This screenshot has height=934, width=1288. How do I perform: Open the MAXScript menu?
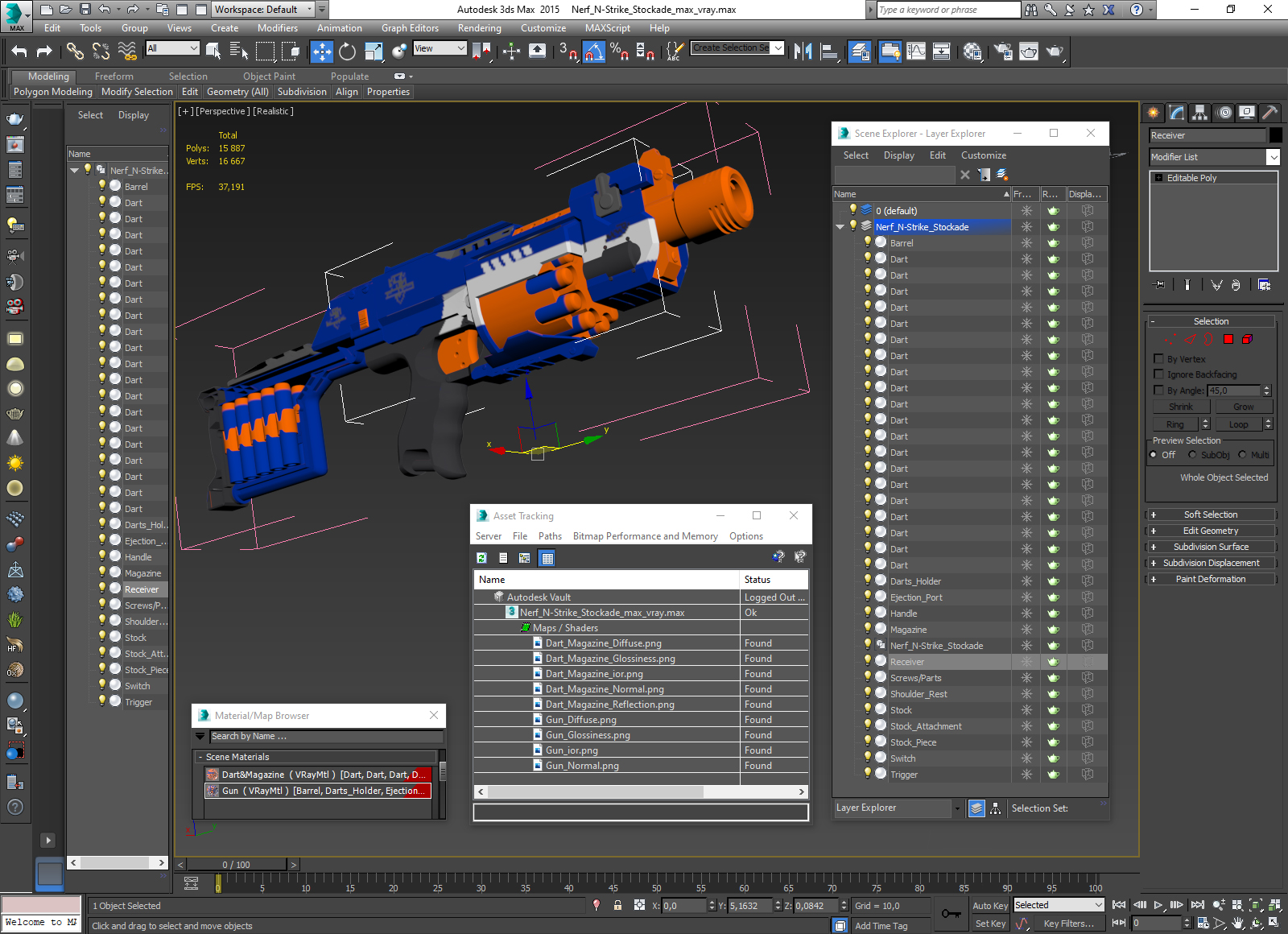(x=608, y=28)
